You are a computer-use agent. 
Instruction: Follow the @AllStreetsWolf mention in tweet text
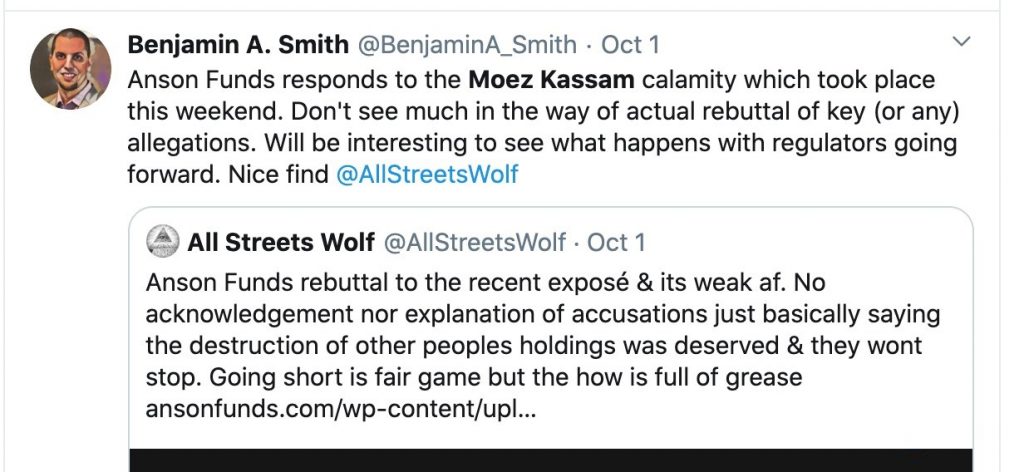pos(427,174)
